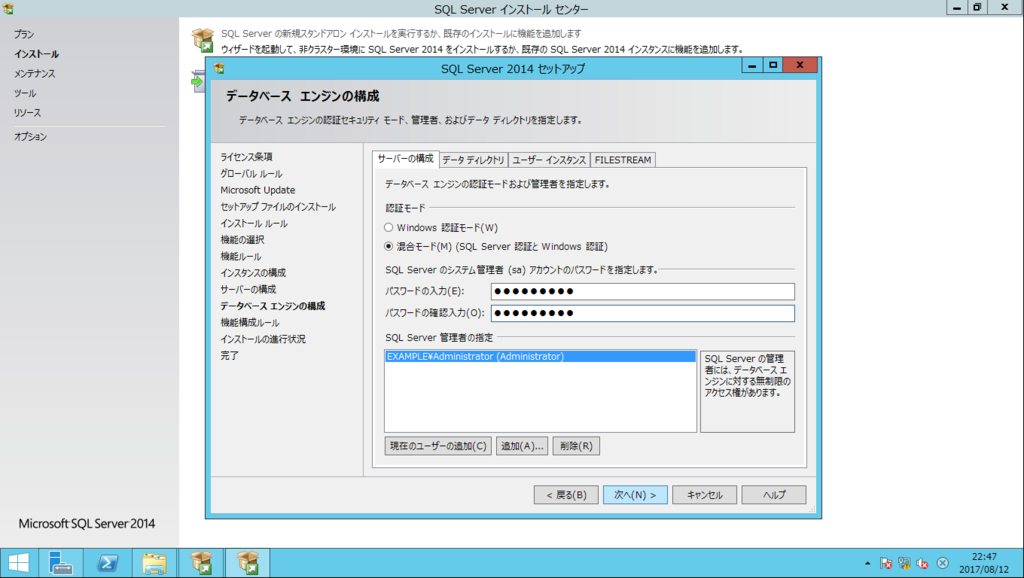Click the 次へ(N) button

point(634,494)
